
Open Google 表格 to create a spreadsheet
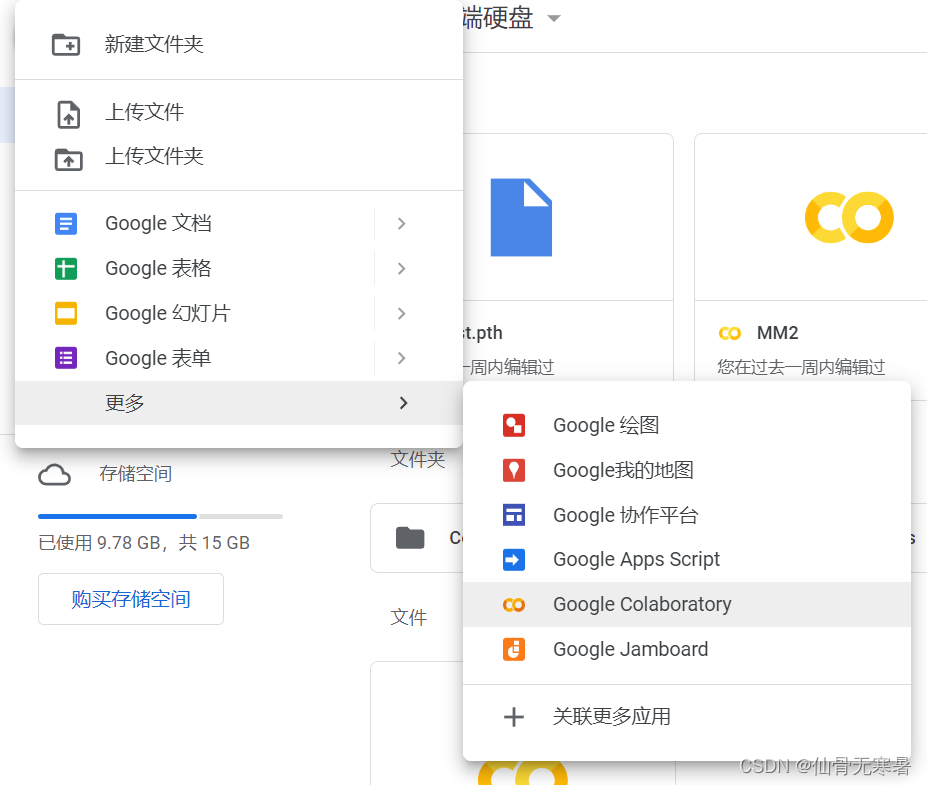(158, 268)
